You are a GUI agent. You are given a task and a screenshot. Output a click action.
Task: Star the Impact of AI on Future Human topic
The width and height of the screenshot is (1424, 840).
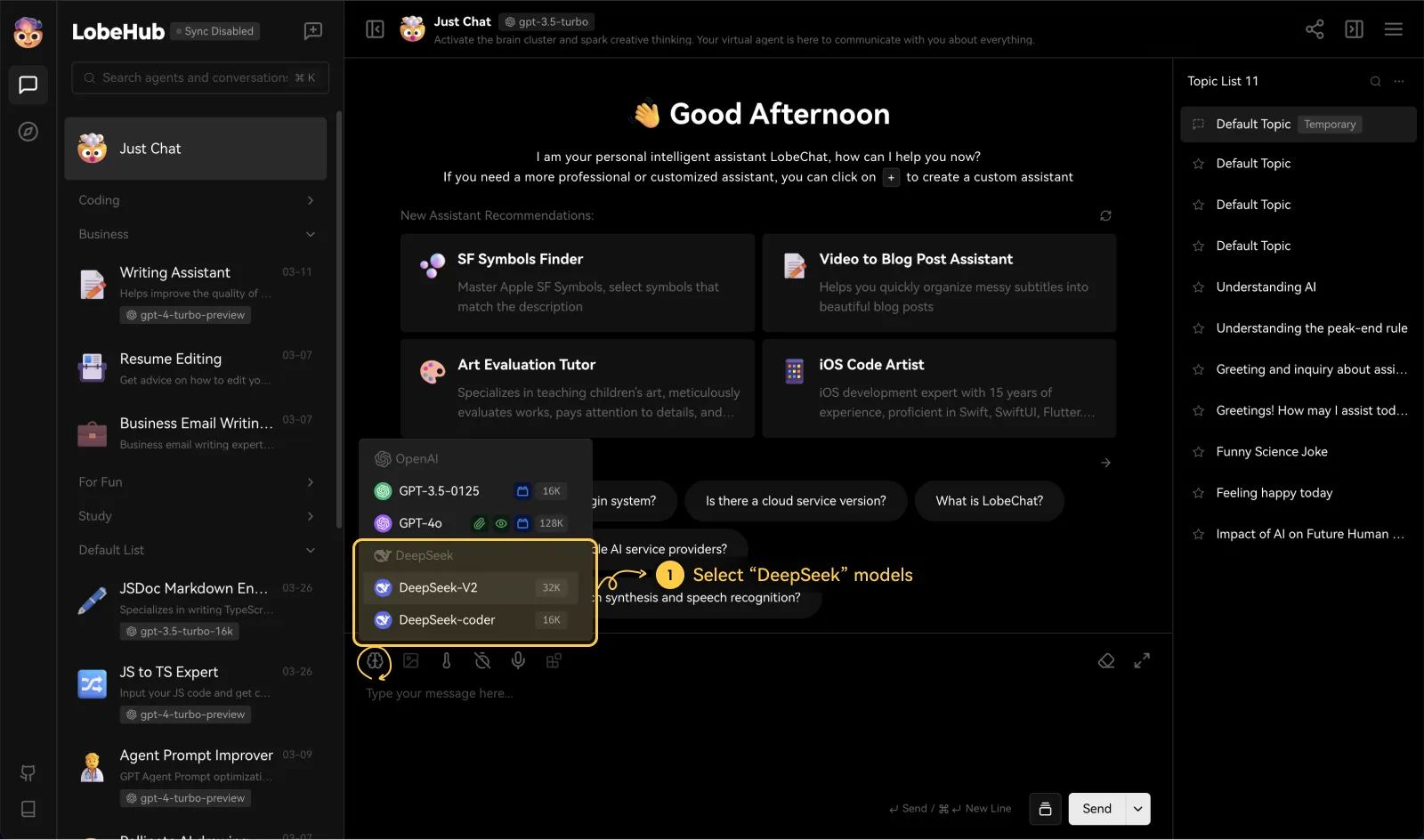tap(1198, 534)
